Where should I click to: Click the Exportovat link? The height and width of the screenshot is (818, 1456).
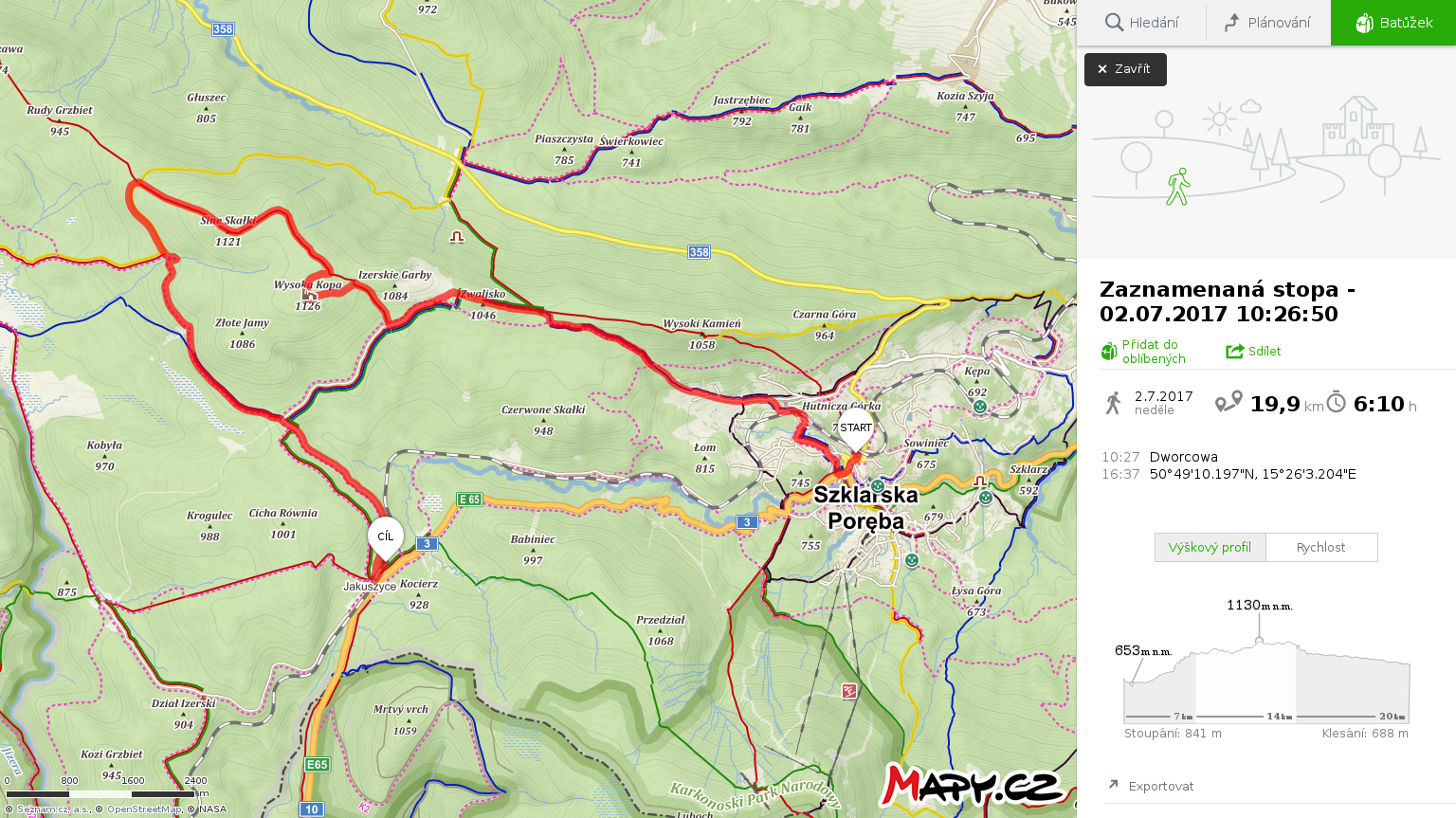click(1161, 786)
